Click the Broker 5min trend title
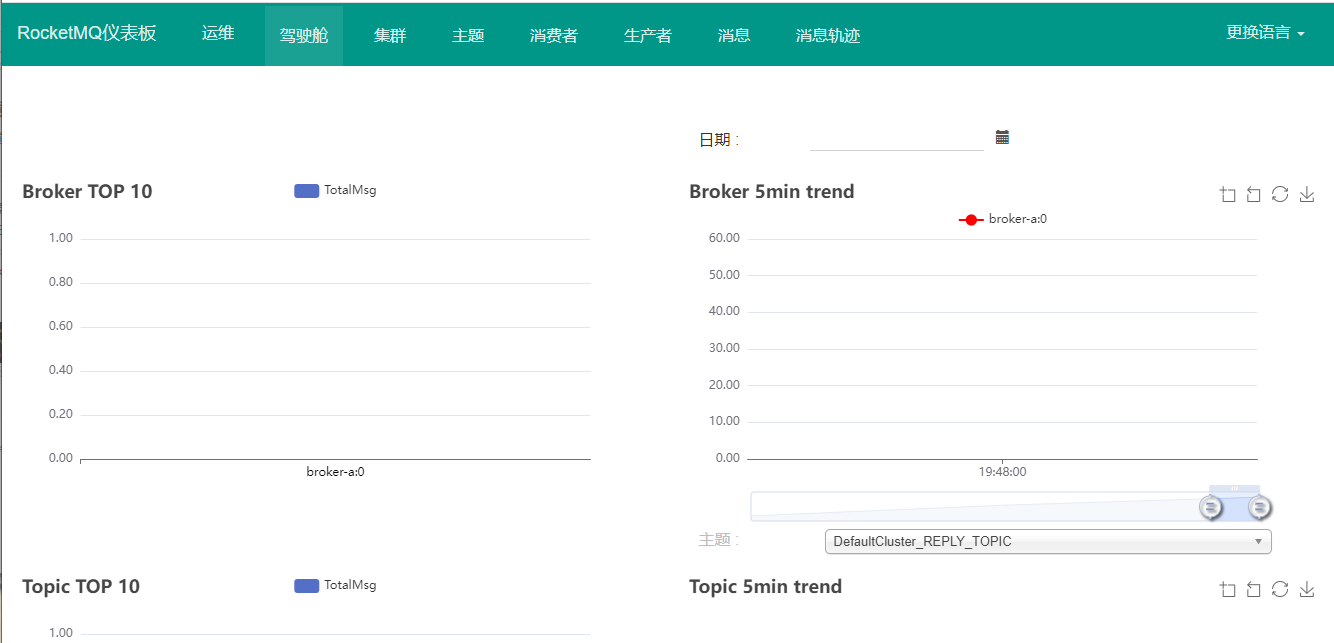The image size is (1334, 643). (x=772, y=191)
